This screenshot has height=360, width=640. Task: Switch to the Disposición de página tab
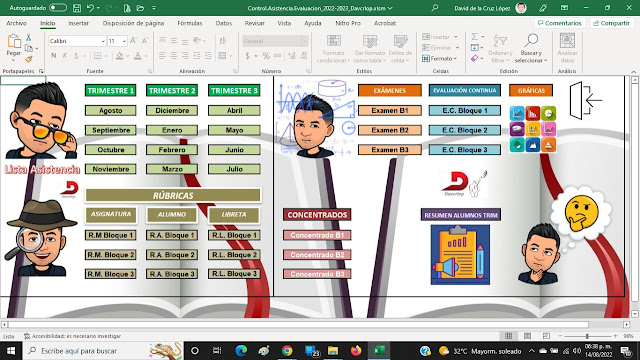[x=133, y=23]
